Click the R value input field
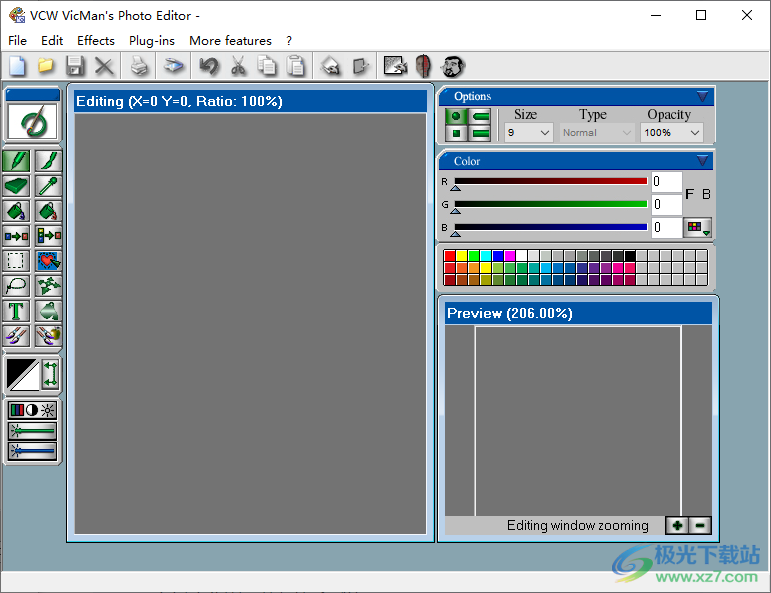Screen dimensions: 771x593 (667, 181)
